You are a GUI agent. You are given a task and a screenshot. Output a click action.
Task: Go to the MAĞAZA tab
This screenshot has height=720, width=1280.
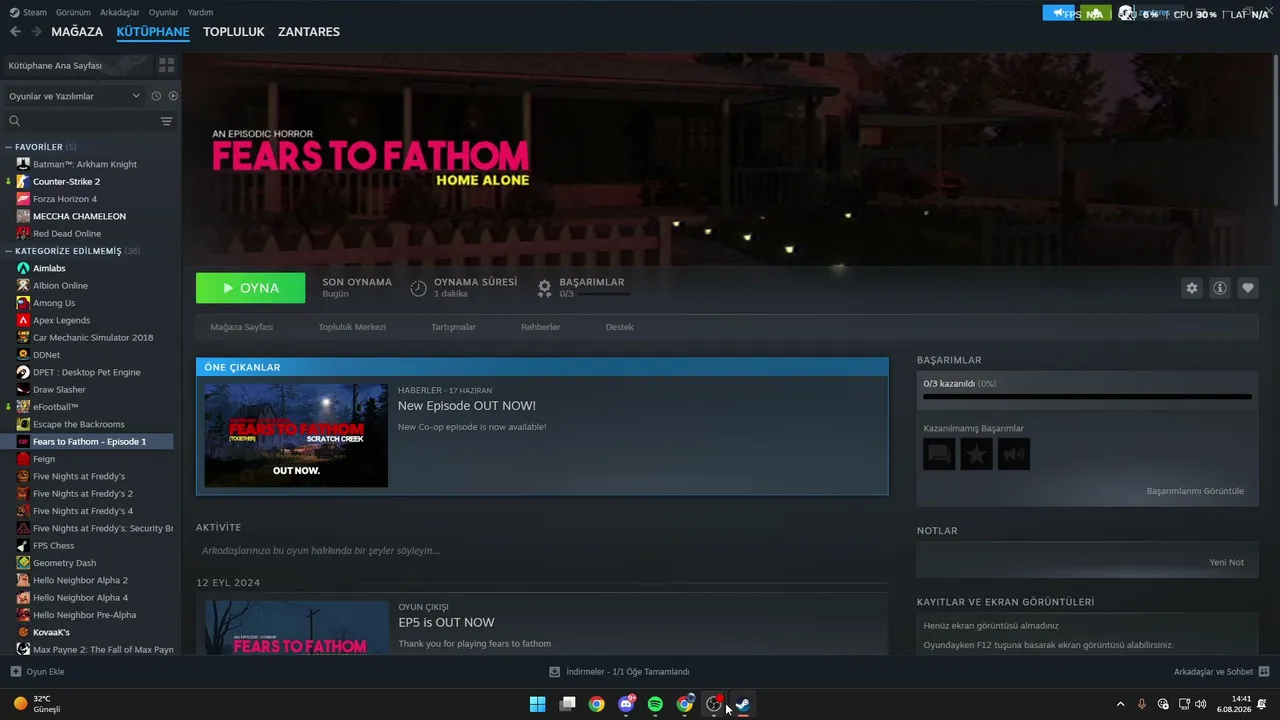[x=77, y=32]
